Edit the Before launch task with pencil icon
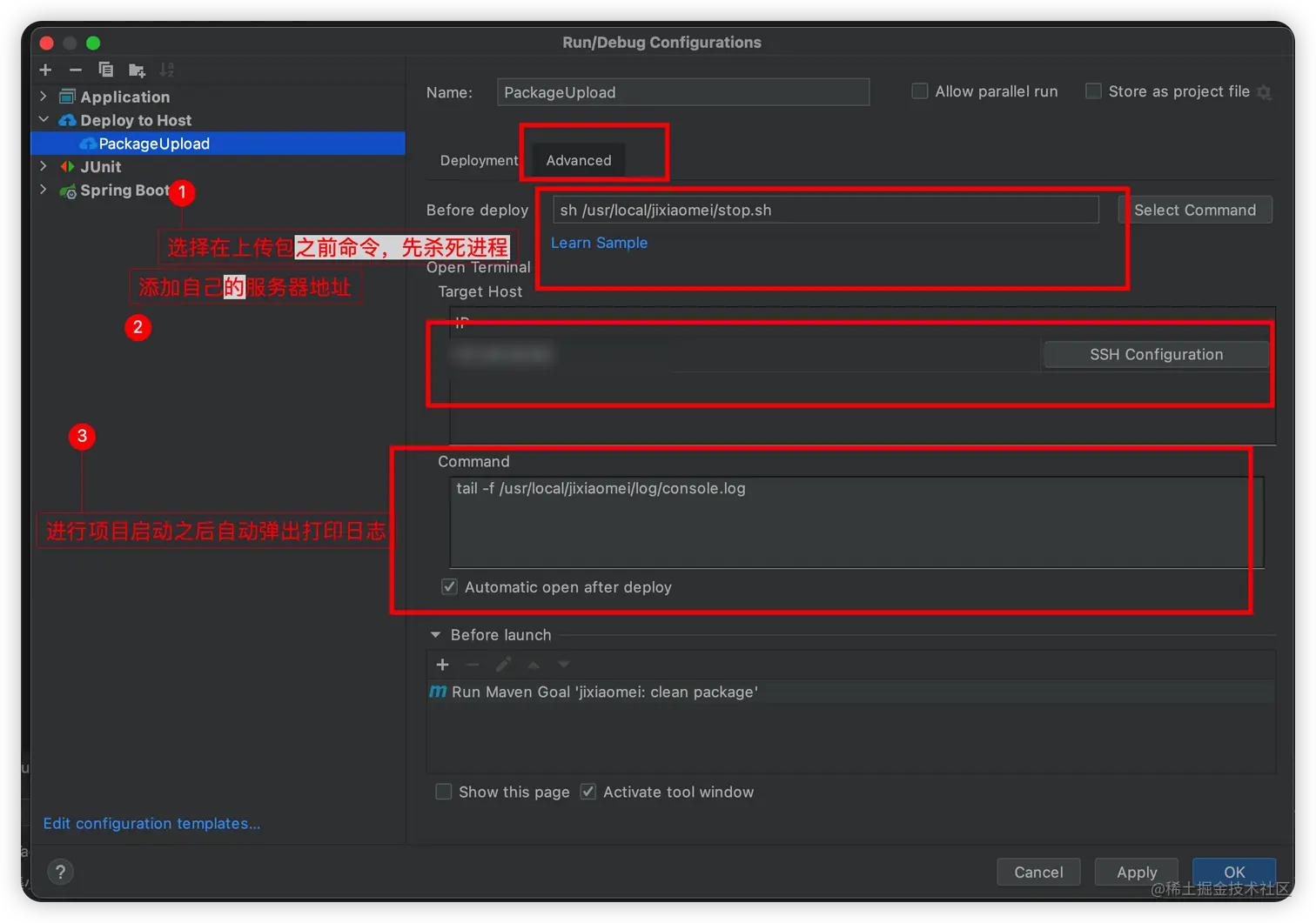1316x923 pixels. click(503, 665)
